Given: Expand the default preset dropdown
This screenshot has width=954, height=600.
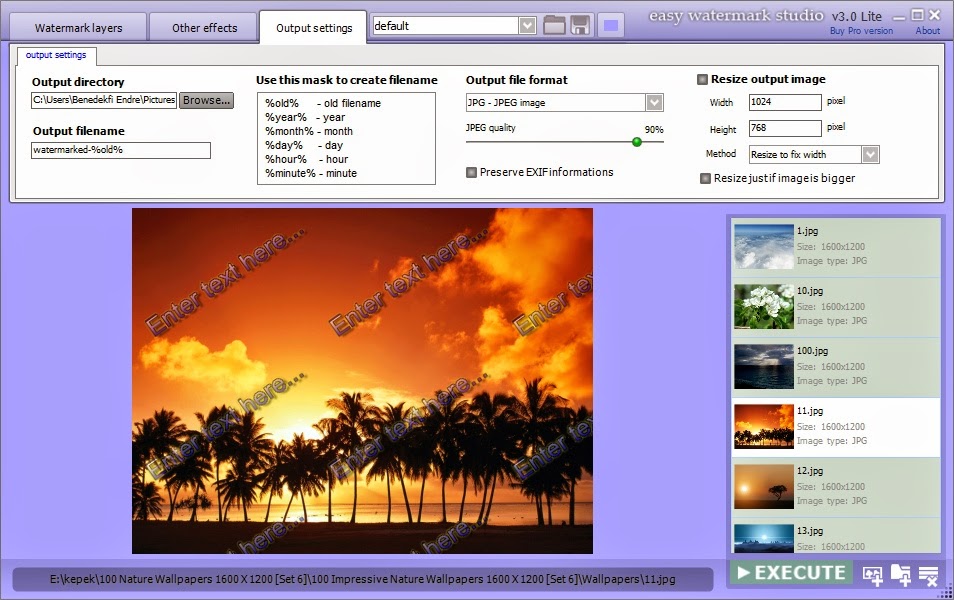Looking at the screenshot, I should [527, 26].
